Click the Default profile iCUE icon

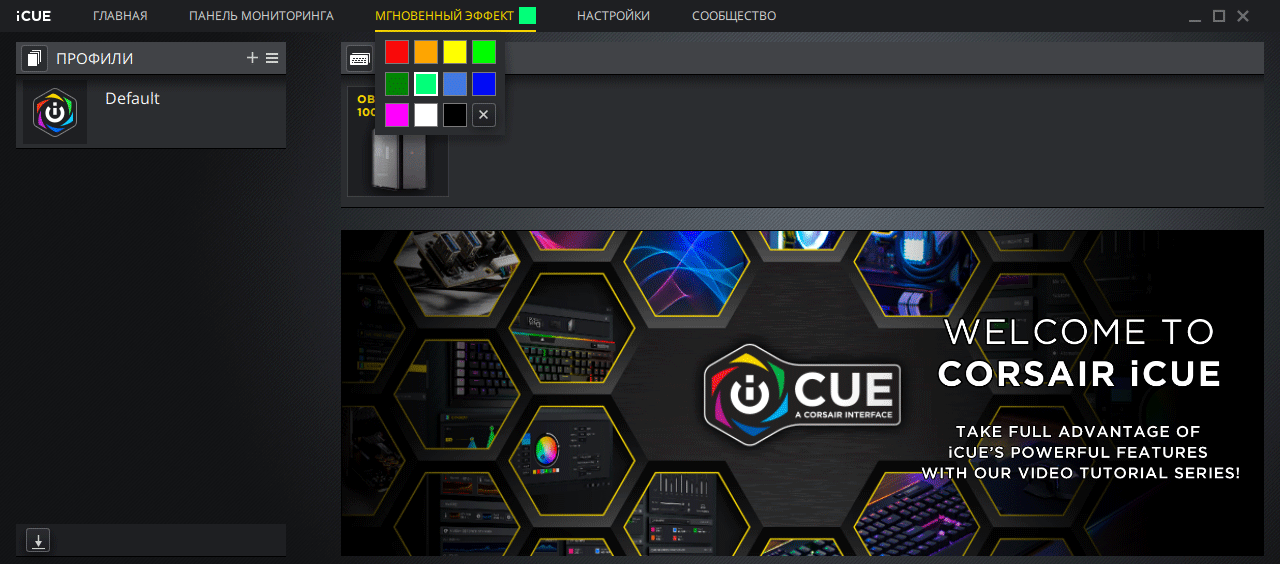[55, 112]
